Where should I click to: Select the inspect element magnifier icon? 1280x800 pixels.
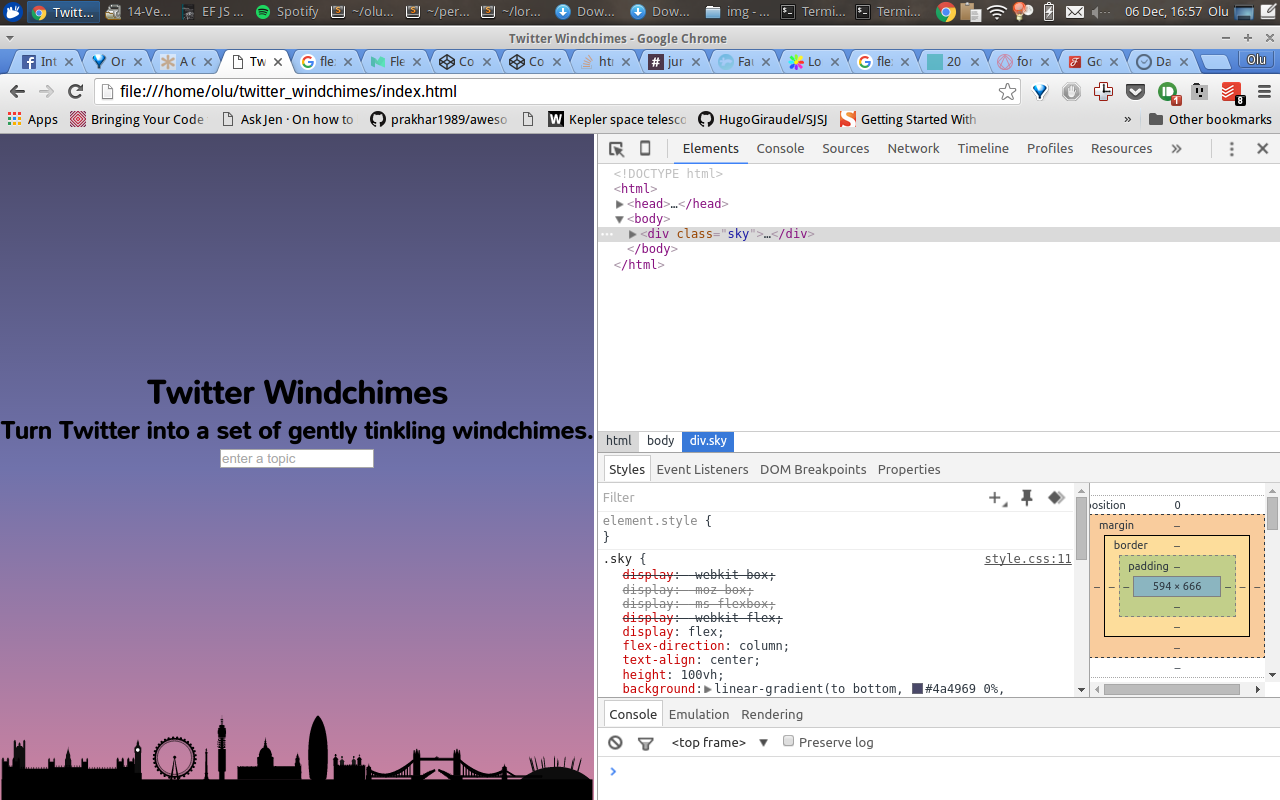point(616,149)
